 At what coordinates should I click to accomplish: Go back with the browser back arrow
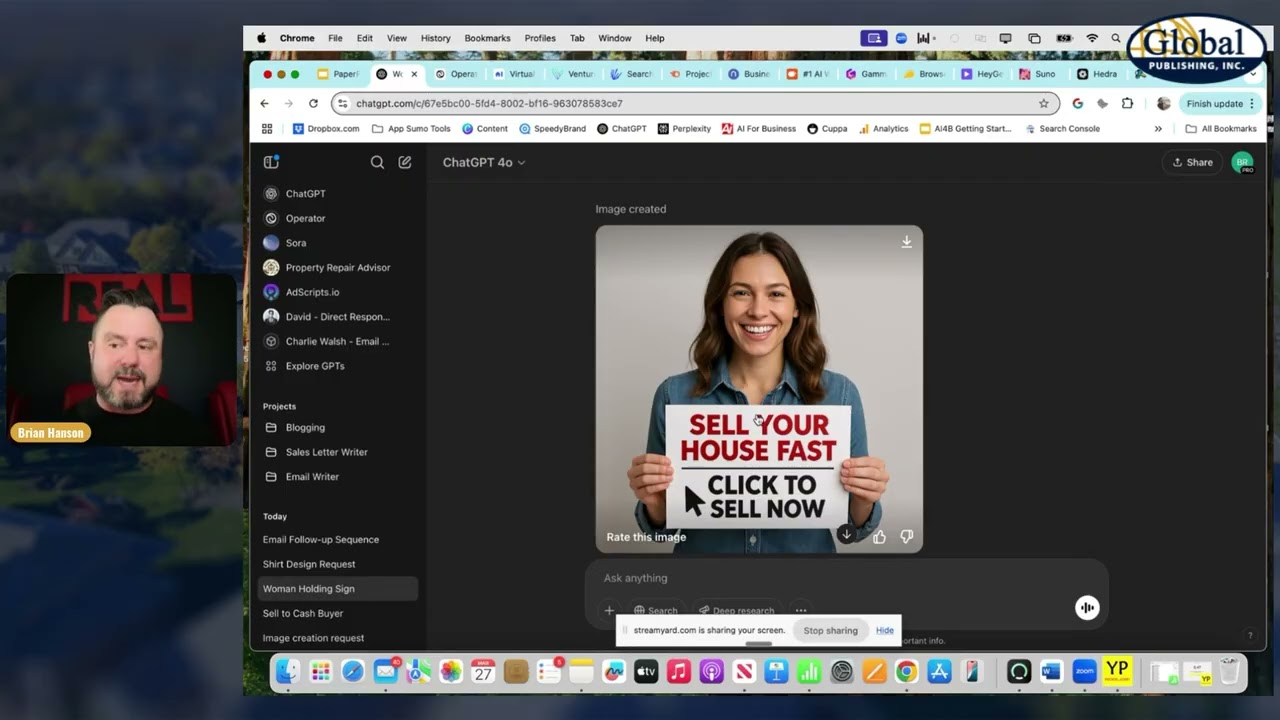[x=264, y=103]
